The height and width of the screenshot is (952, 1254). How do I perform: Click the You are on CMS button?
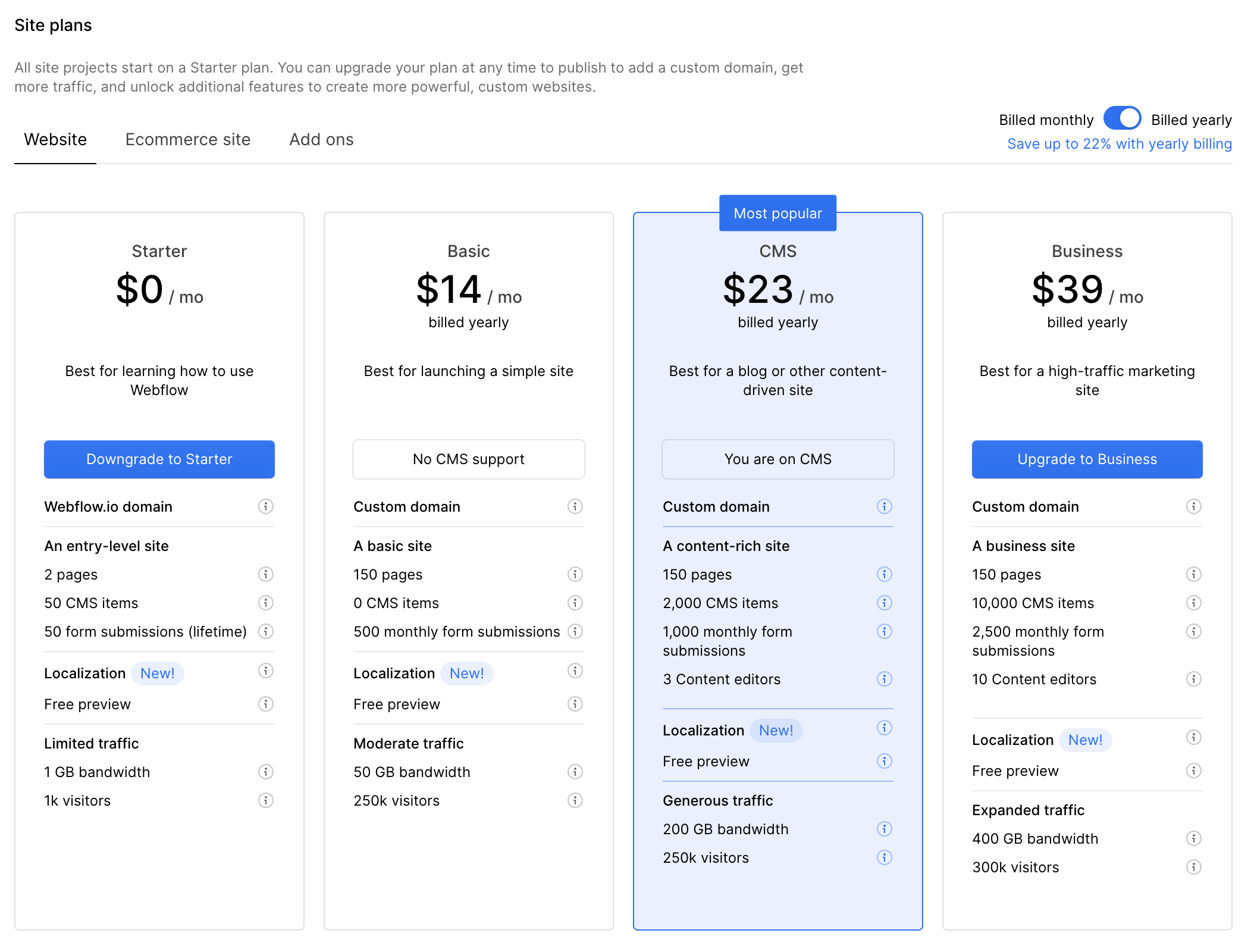point(778,459)
